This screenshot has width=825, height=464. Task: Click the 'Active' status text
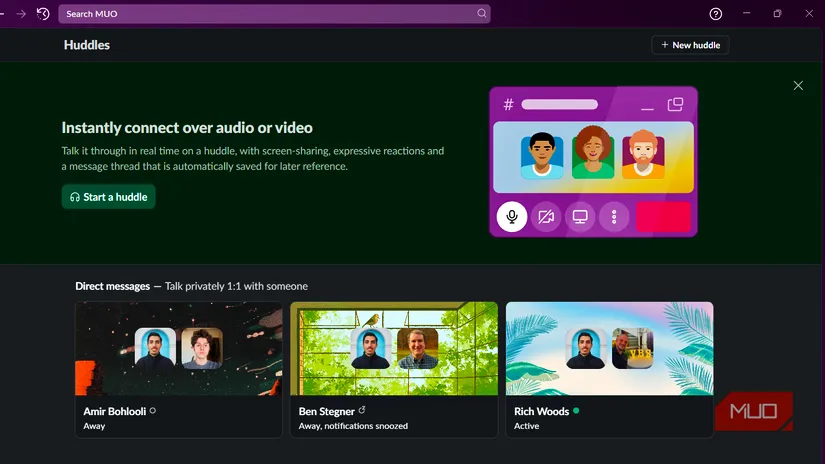pyautogui.click(x=527, y=426)
